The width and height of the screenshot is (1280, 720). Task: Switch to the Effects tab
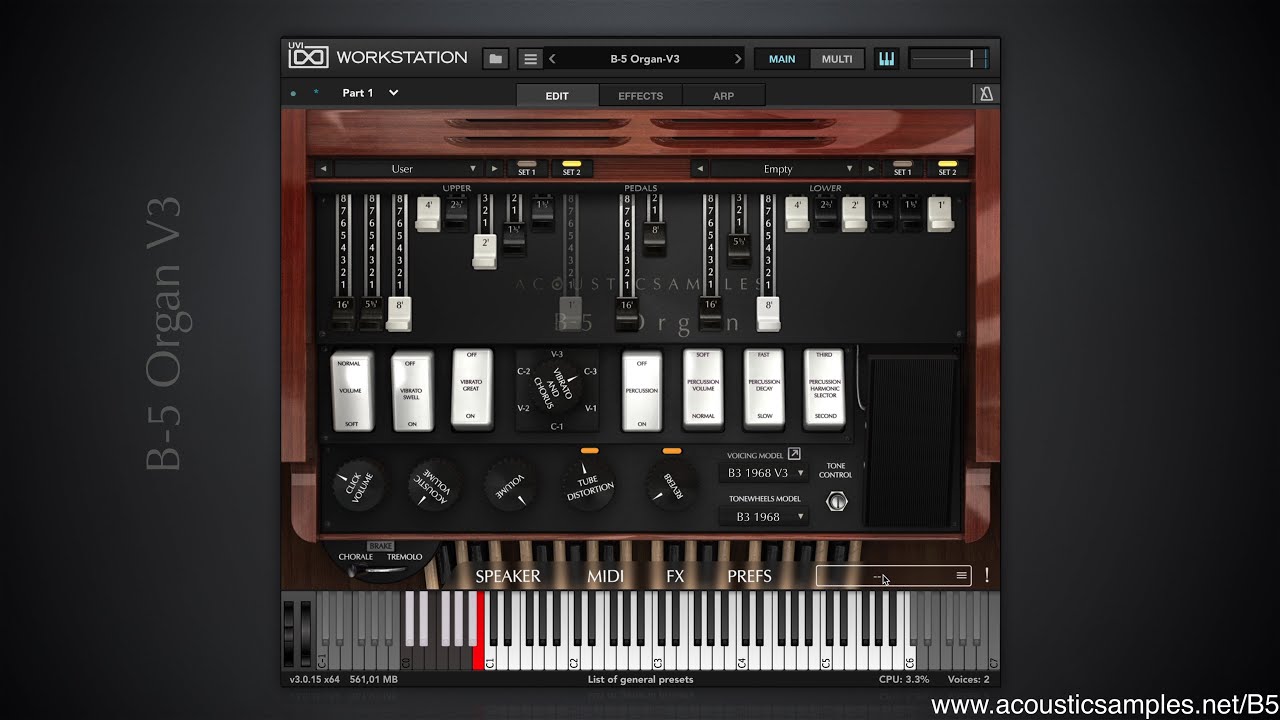click(x=640, y=96)
